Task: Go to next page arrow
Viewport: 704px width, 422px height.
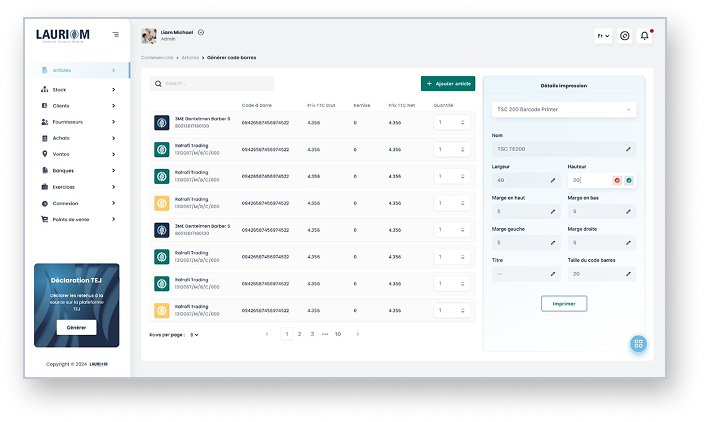Action: tap(357, 334)
